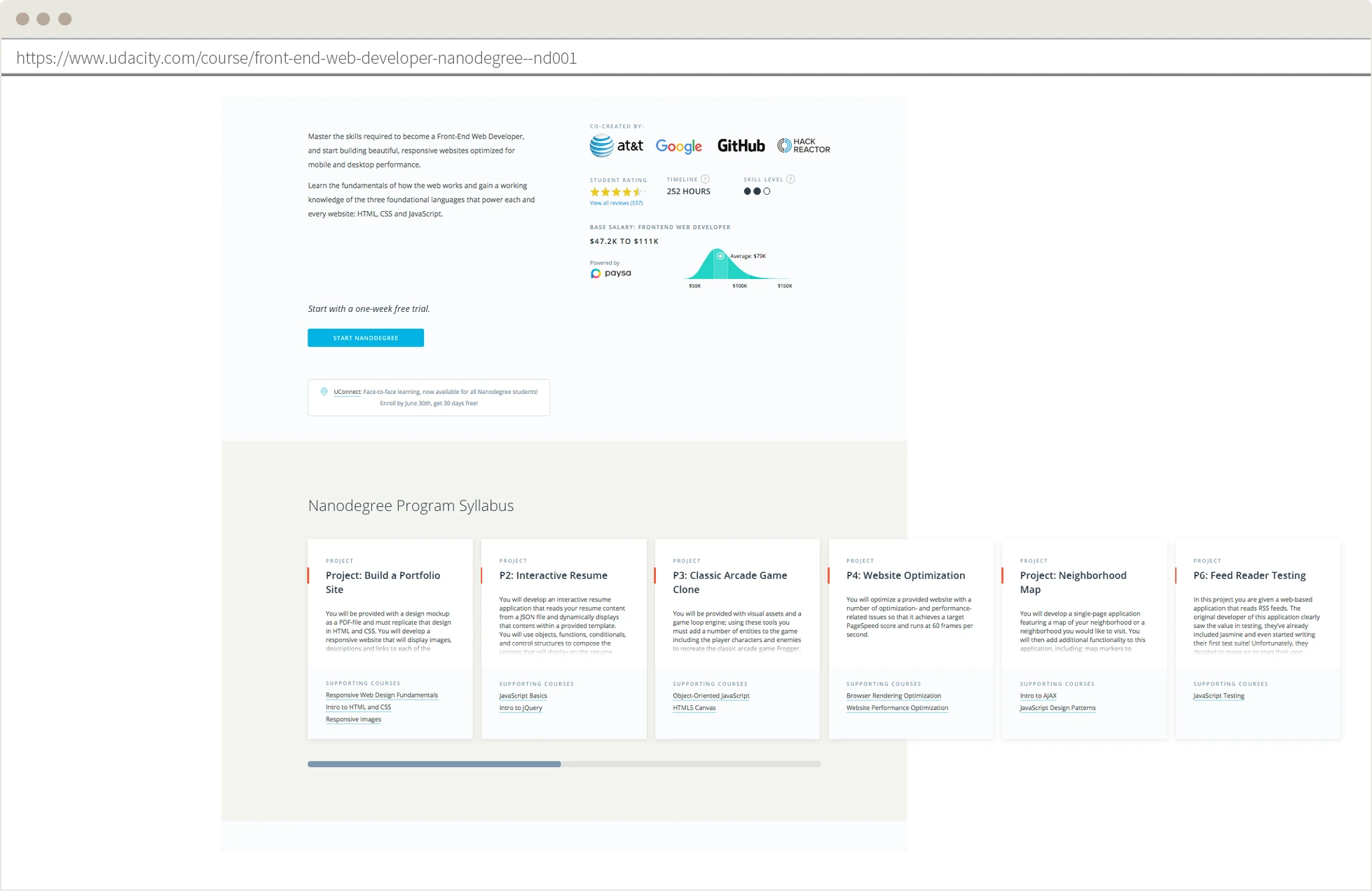Open Browser Rendering Optimization course link
The height and width of the screenshot is (891, 1372).
(x=893, y=696)
